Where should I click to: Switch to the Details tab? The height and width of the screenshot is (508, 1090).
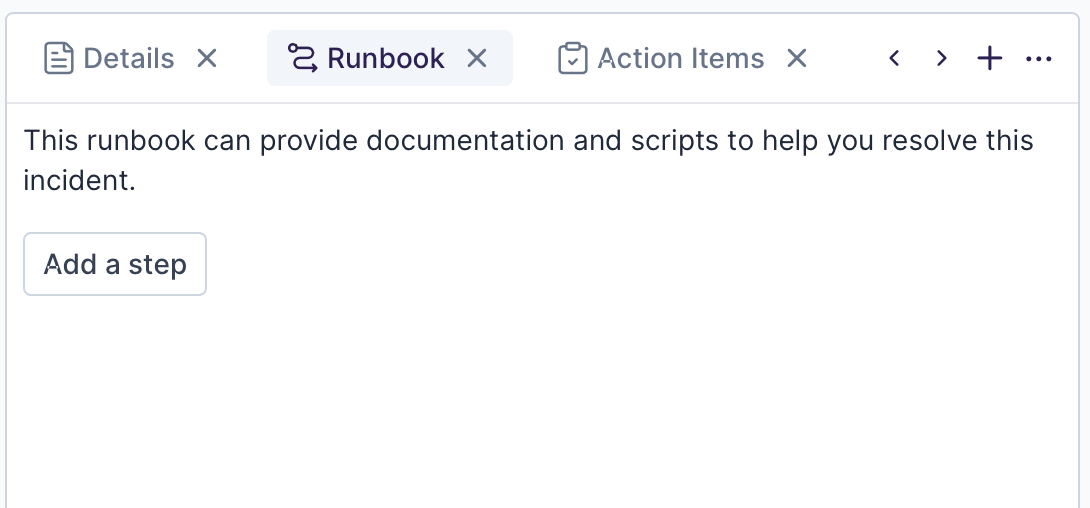(x=128, y=59)
